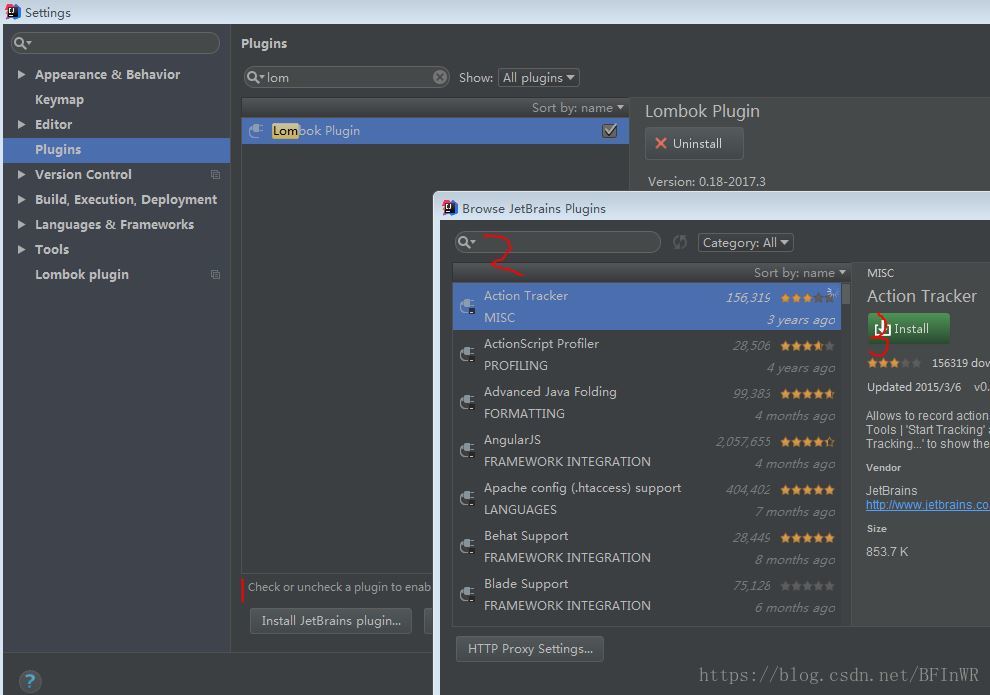990x695 pixels.
Task: Select Behat Support in plugin list
Action: coord(647,546)
